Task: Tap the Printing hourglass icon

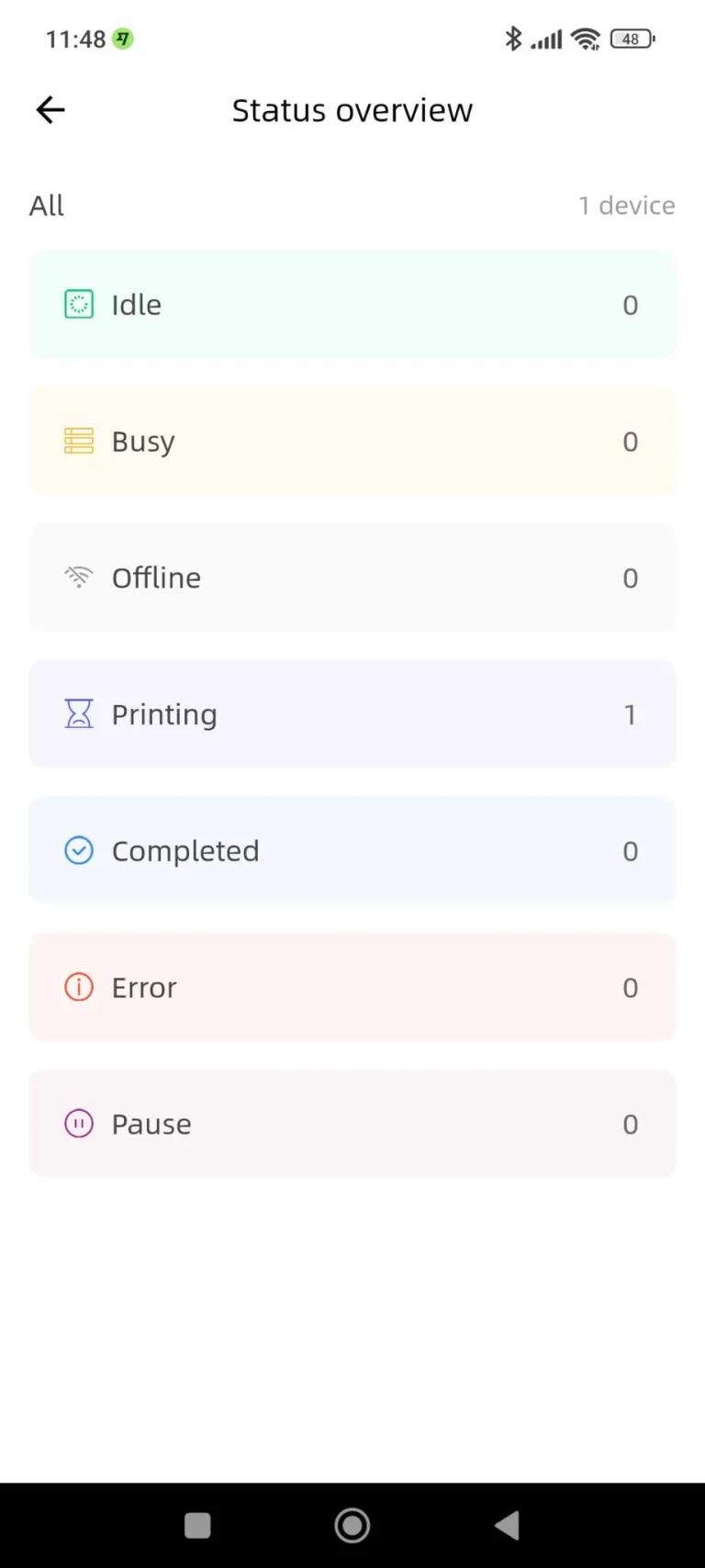Action: click(x=79, y=713)
